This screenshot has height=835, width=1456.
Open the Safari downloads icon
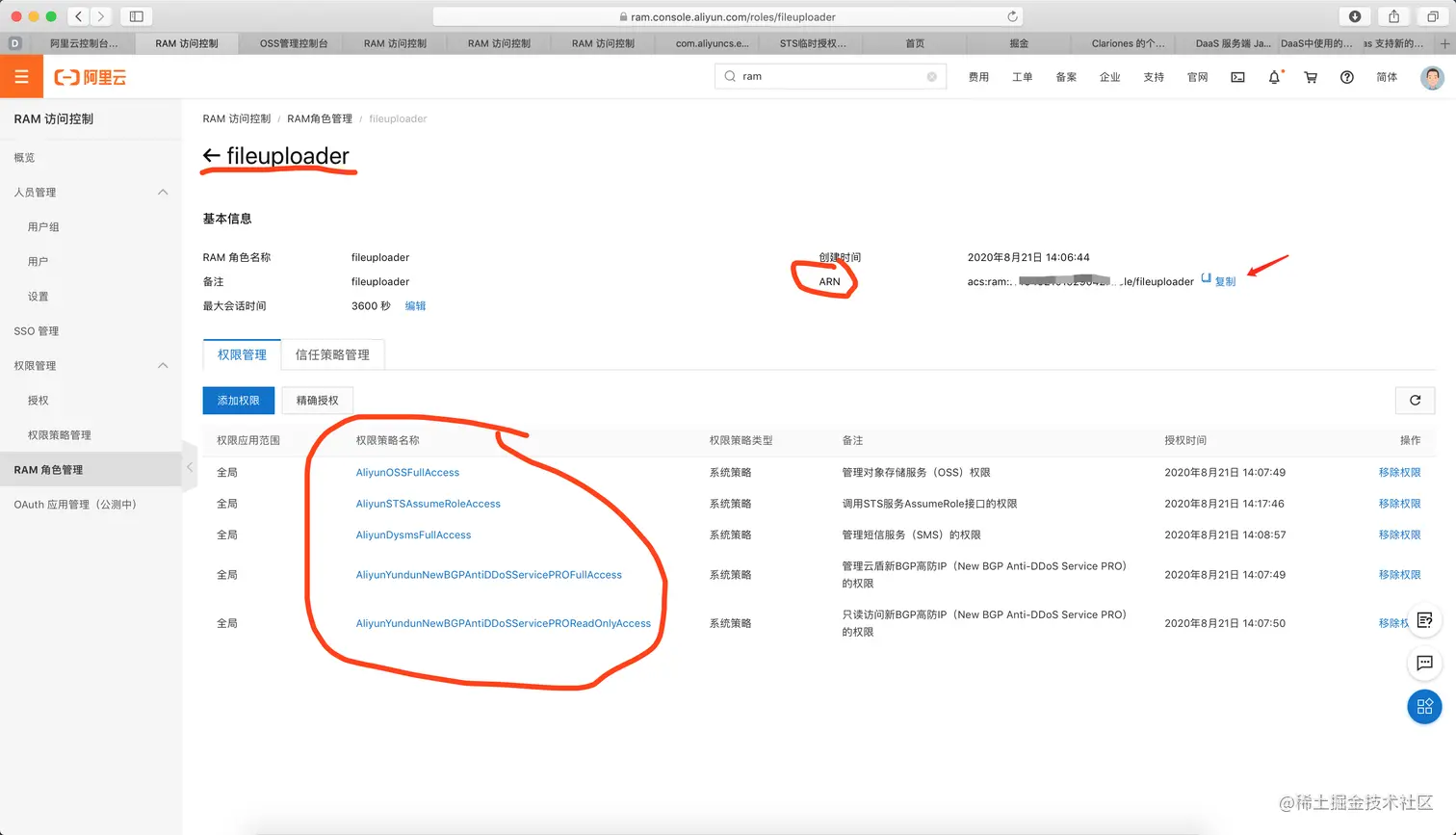pyautogui.click(x=1355, y=16)
